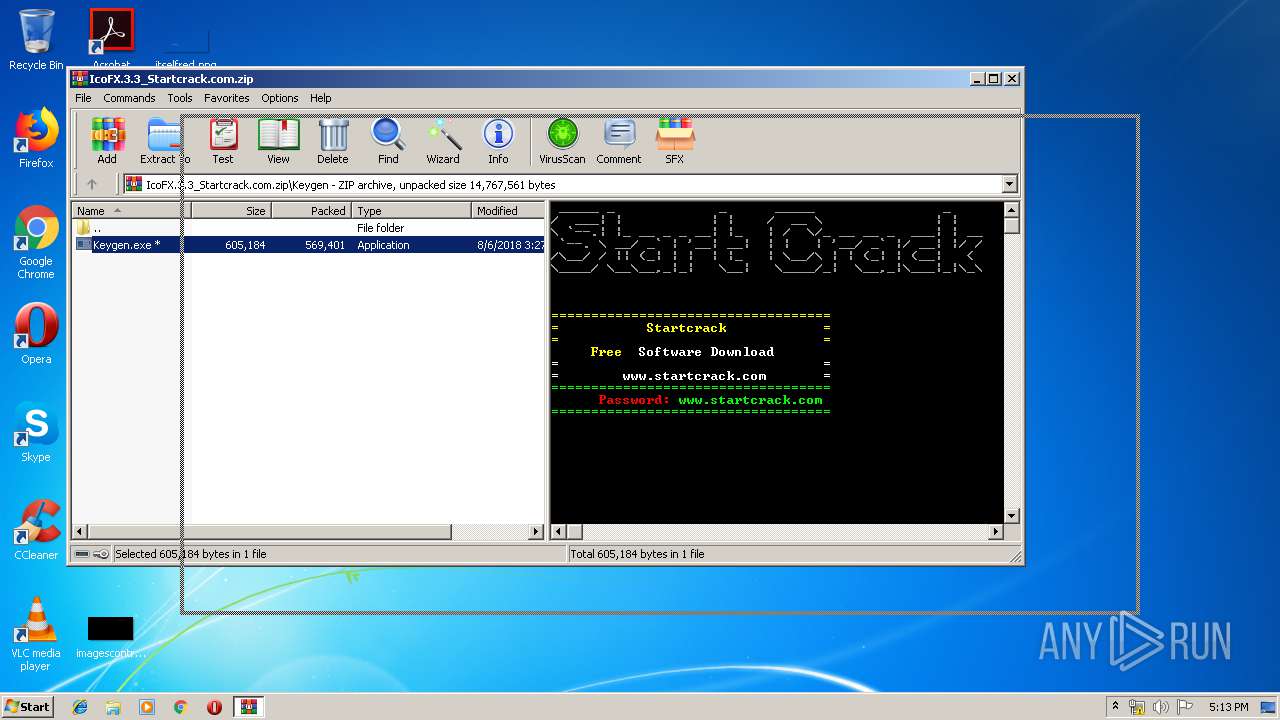The image size is (1280, 720).
Task: Run VirusScan on the archive
Action: pyautogui.click(x=562, y=141)
